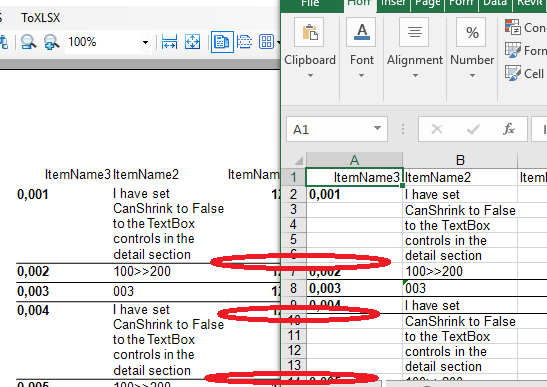547x387 pixels.
Task: Switch to the Data ribbon tab
Action: tap(495, 4)
